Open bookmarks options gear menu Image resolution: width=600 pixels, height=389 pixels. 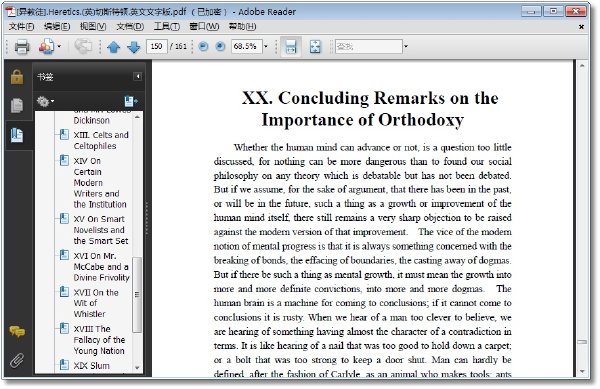(45, 101)
